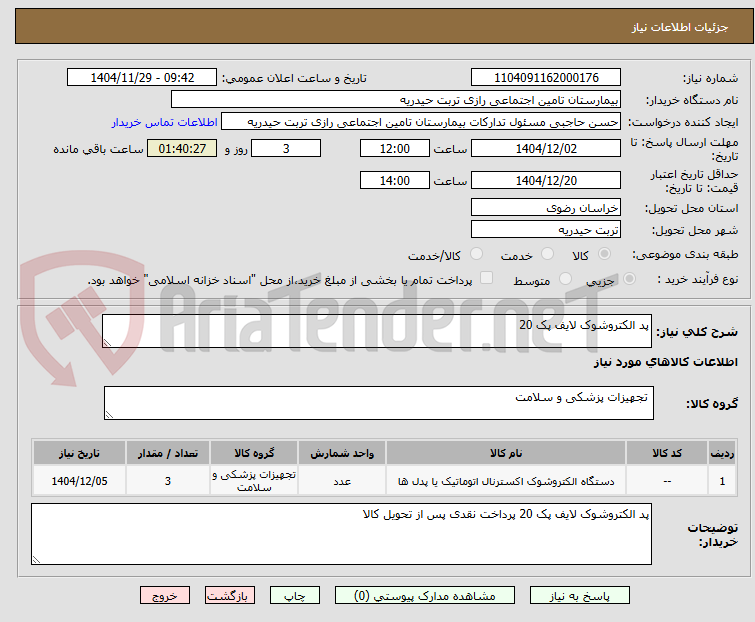Click the ردیف column header
Viewport: 755px width, 622px height.
click(x=722, y=453)
